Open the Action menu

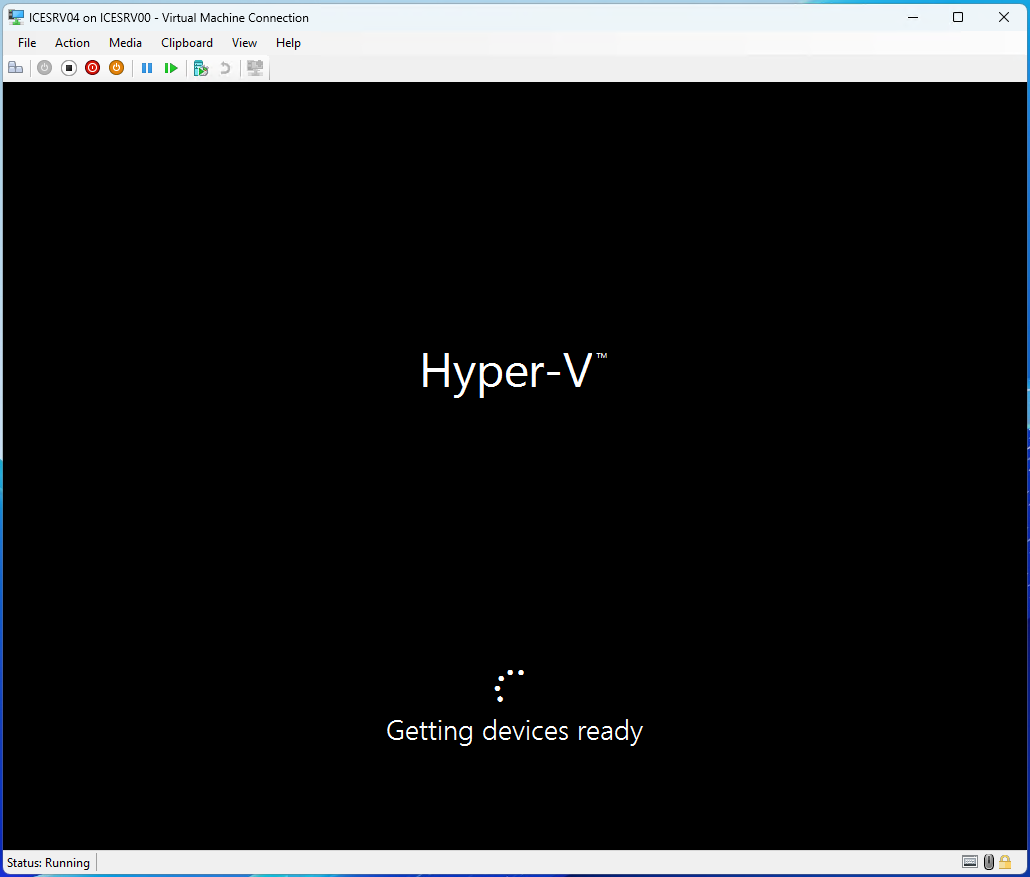tap(72, 43)
